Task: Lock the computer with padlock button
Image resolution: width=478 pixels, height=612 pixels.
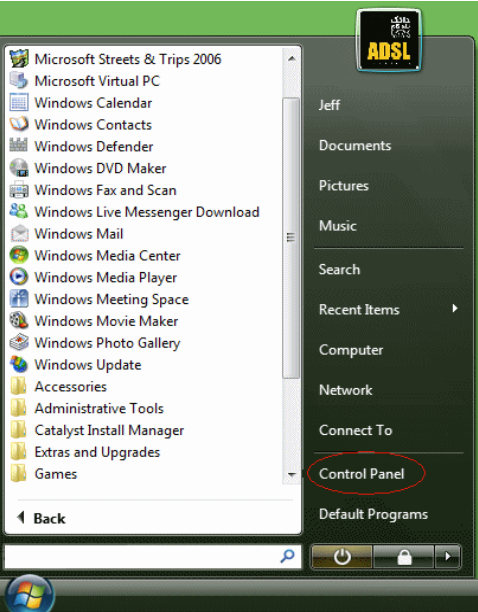Action: (x=404, y=557)
